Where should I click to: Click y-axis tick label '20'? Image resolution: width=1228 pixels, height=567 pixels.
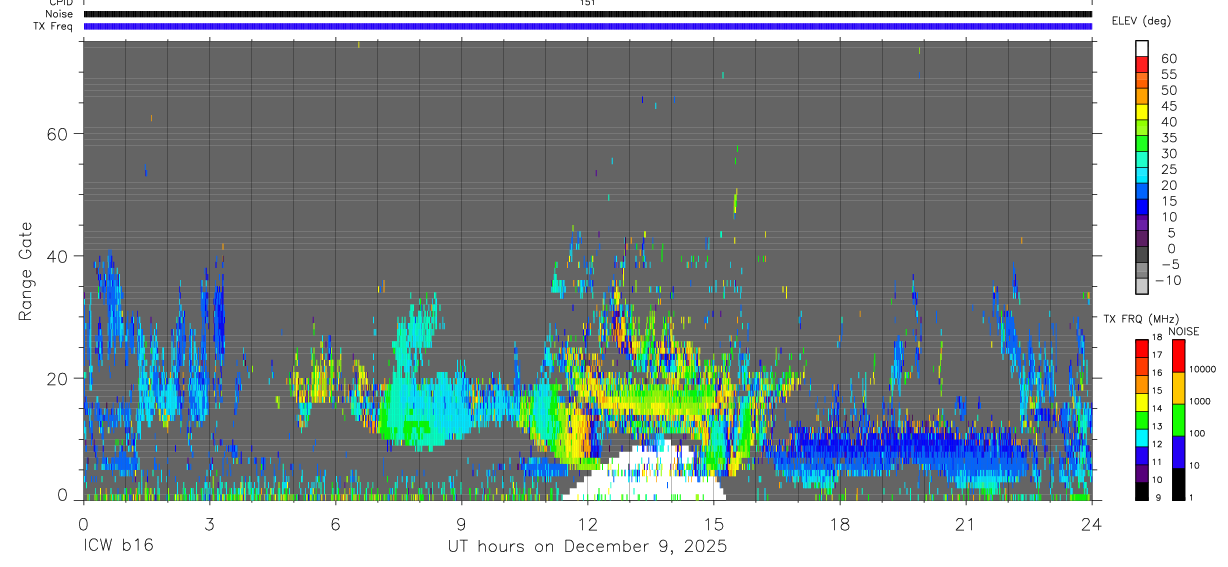[x=55, y=377]
